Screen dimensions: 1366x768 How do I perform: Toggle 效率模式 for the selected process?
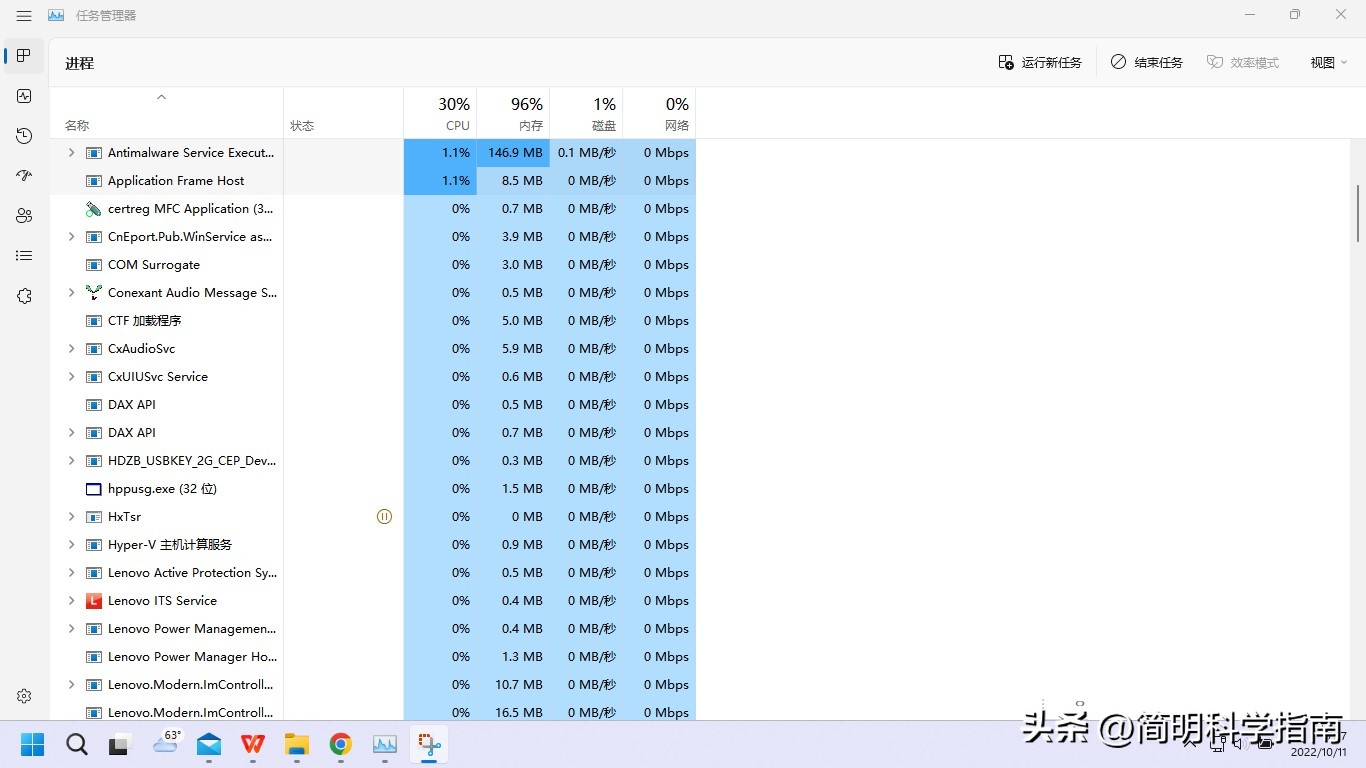(1242, 62)
